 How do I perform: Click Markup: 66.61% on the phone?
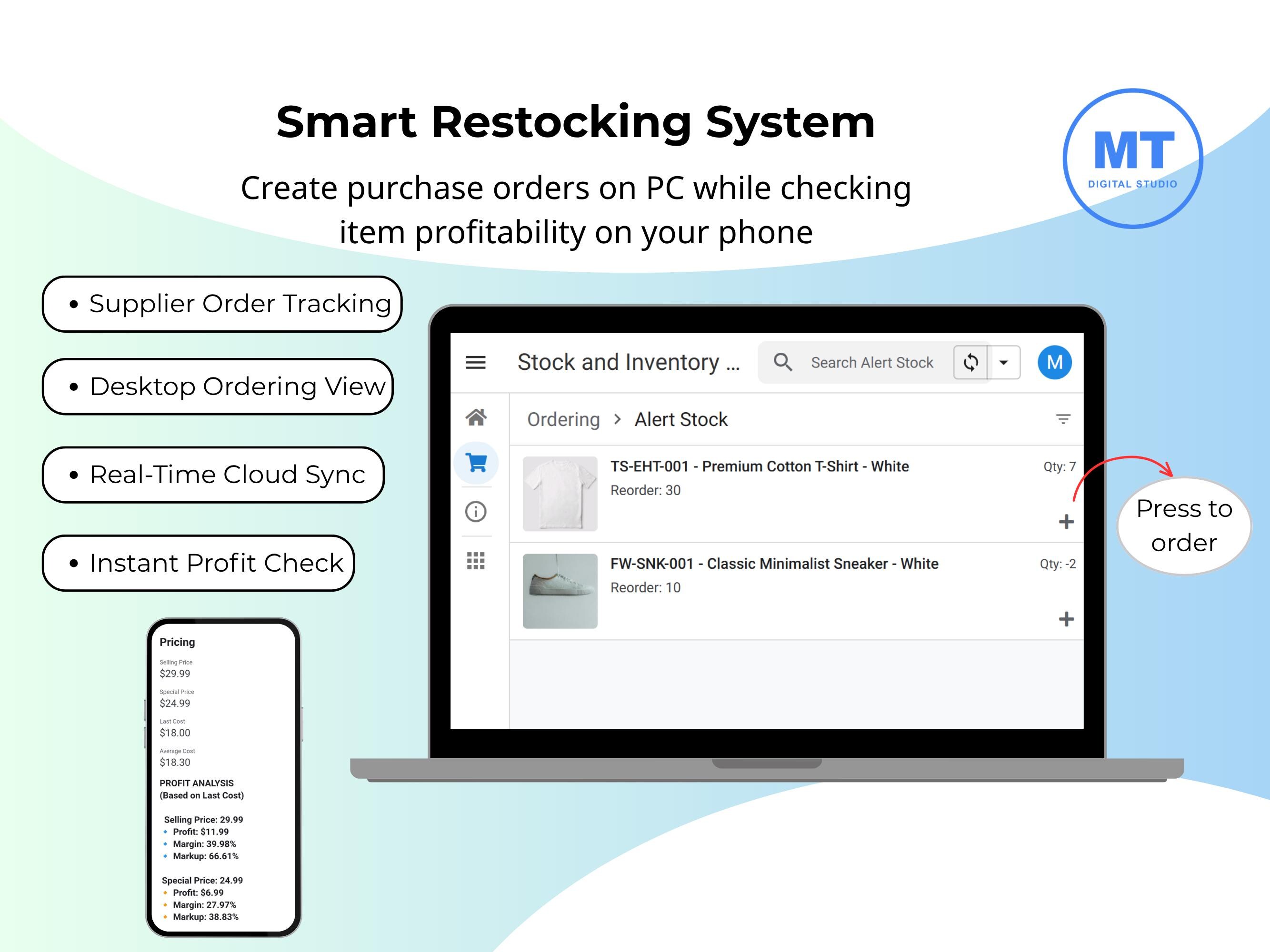click(x=206, y=856)
